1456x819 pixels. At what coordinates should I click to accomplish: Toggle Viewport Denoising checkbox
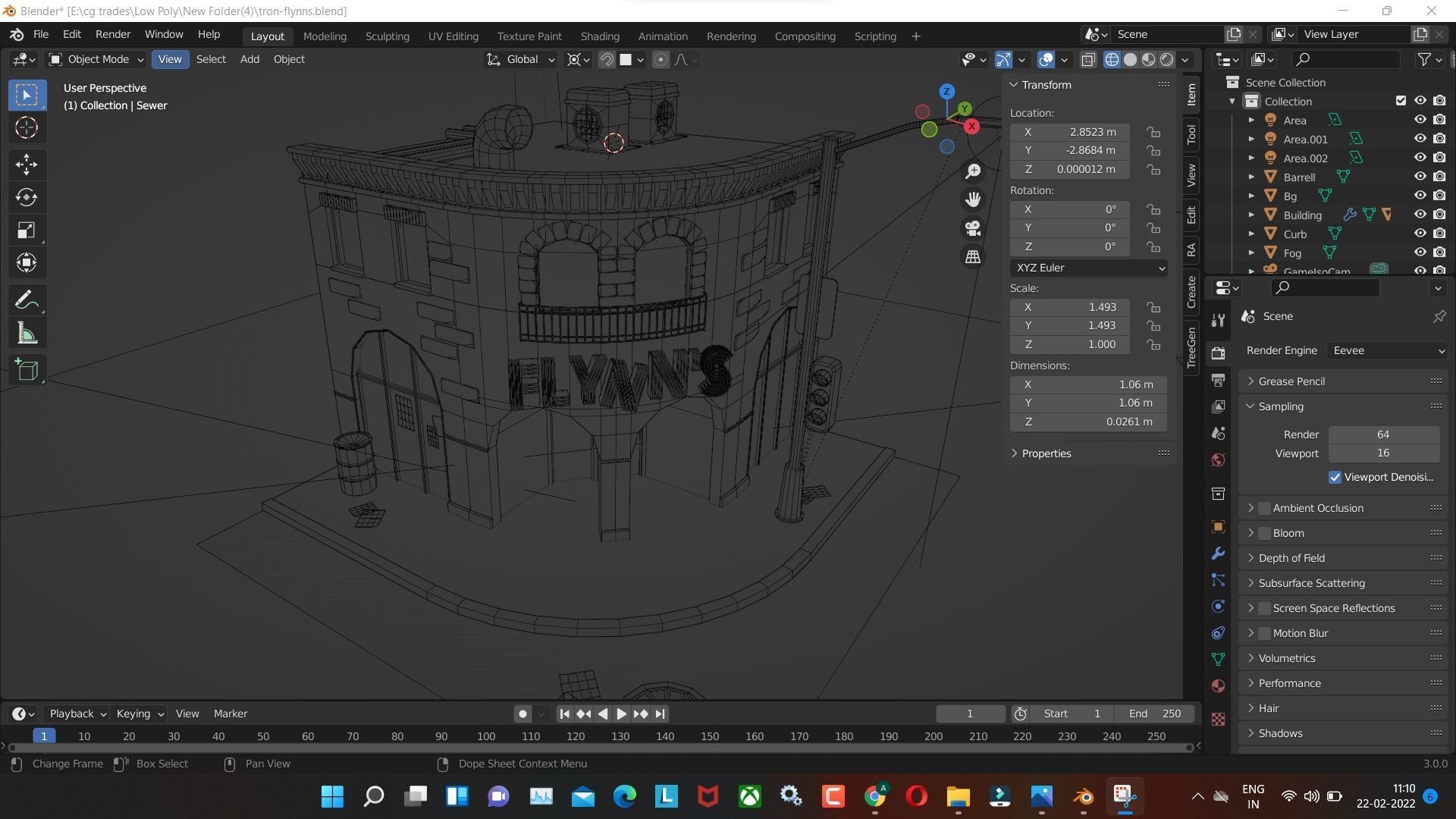coord(1335,477)
